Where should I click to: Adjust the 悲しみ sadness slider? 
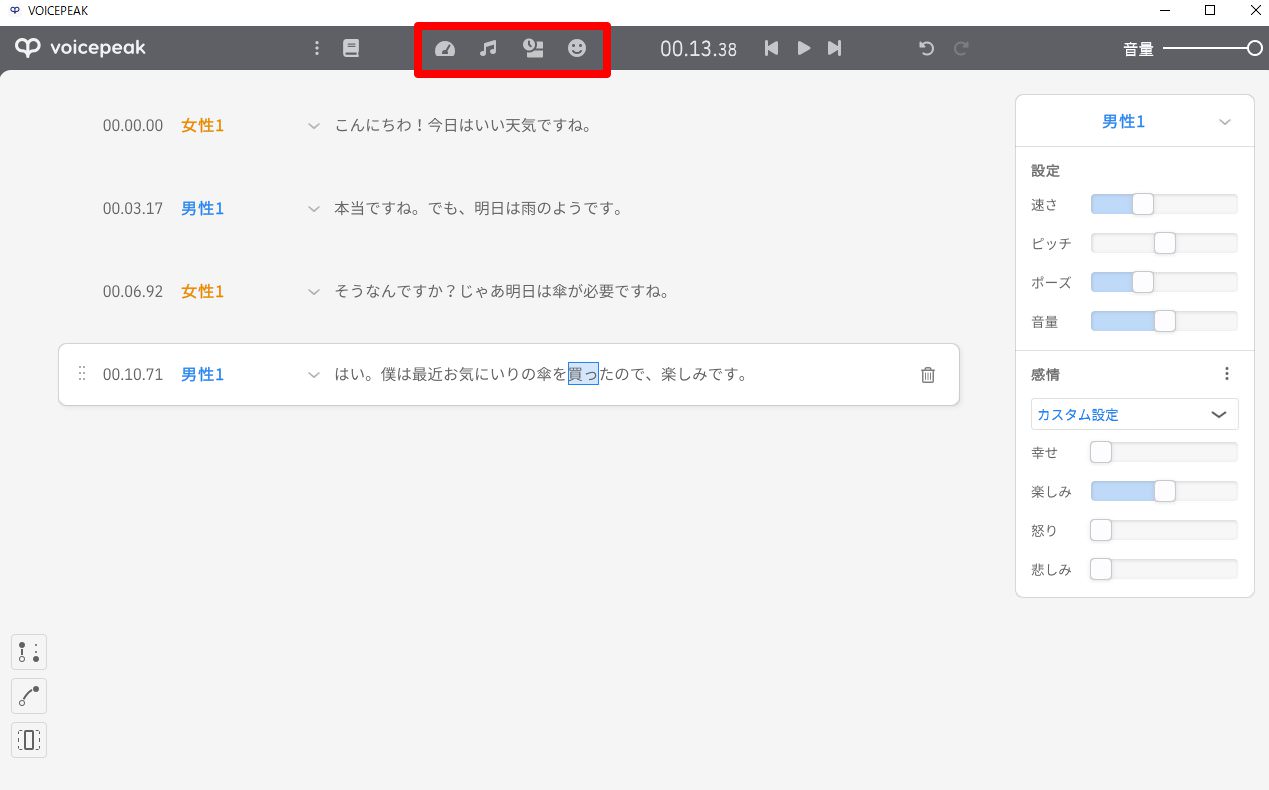[x=1164, y=569]
